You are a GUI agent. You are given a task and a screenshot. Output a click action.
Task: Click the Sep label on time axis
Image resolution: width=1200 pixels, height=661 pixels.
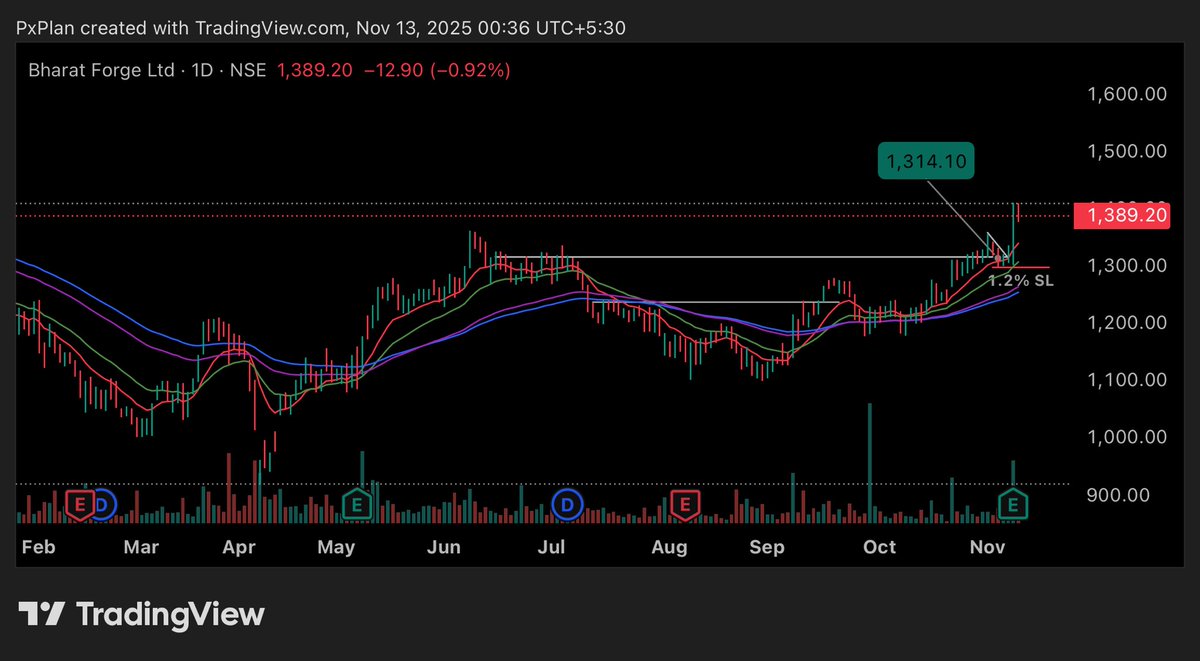[x=767, y=547]
